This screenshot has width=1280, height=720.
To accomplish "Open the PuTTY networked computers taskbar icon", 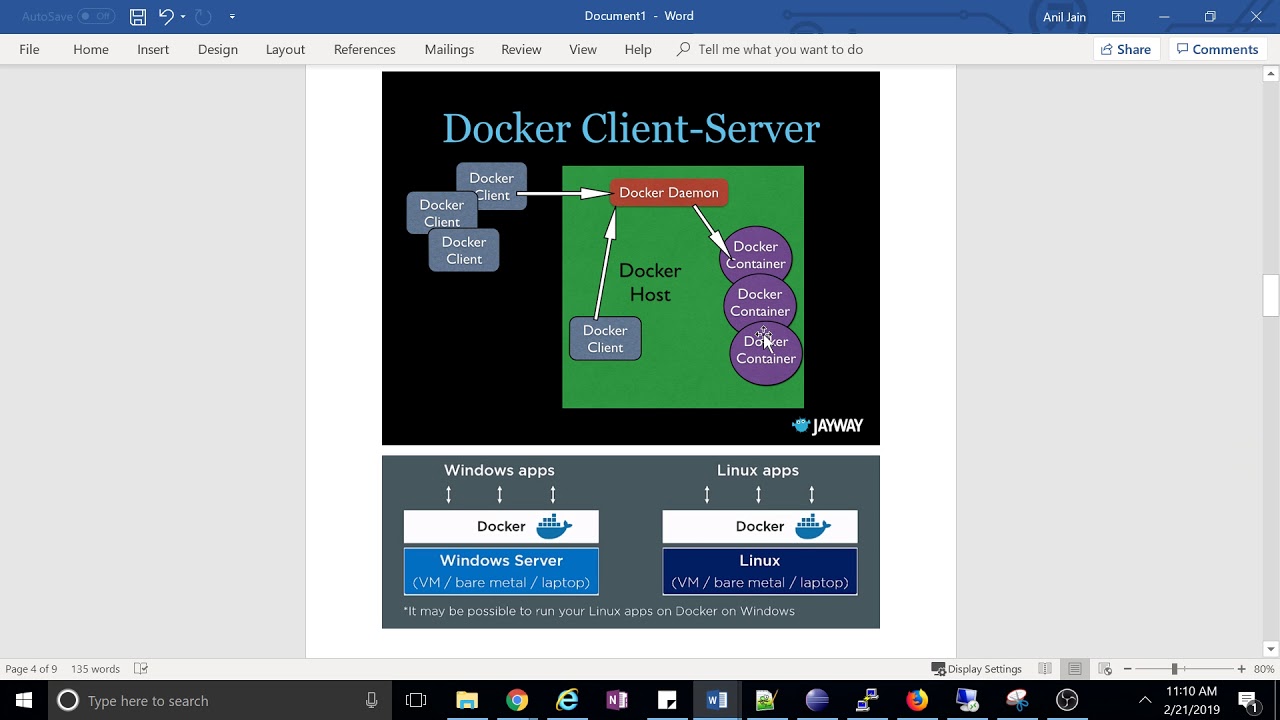I will (867, 700).
